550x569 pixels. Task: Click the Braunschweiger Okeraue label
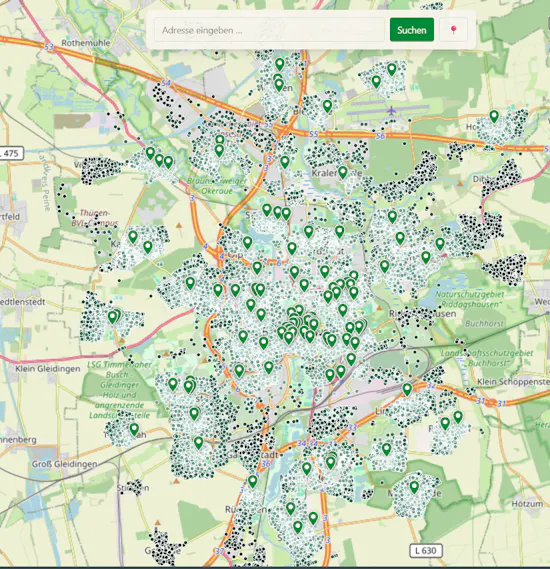point(217,185)
